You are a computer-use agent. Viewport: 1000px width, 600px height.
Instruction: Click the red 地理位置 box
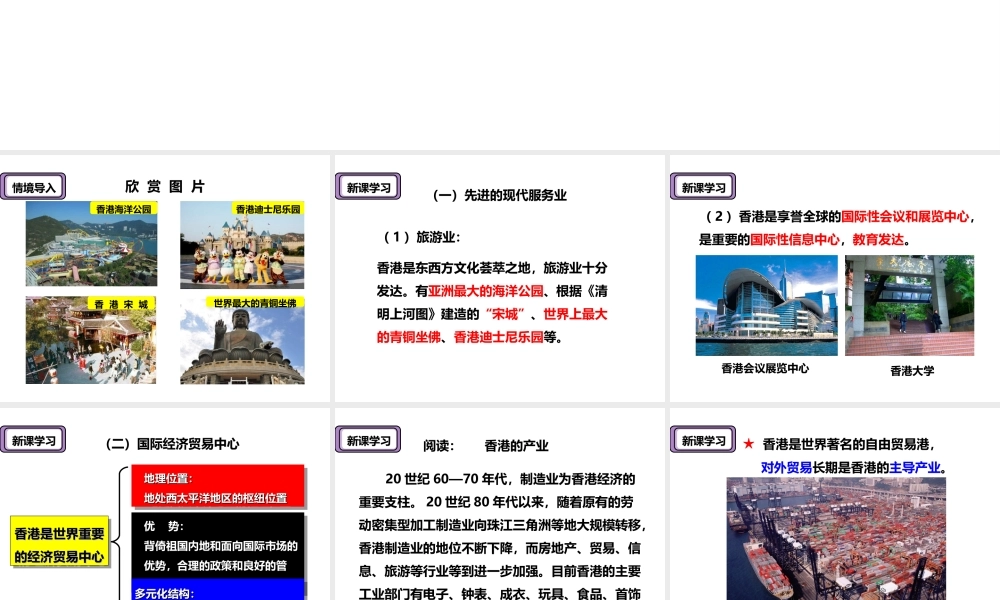click(218, 487)
